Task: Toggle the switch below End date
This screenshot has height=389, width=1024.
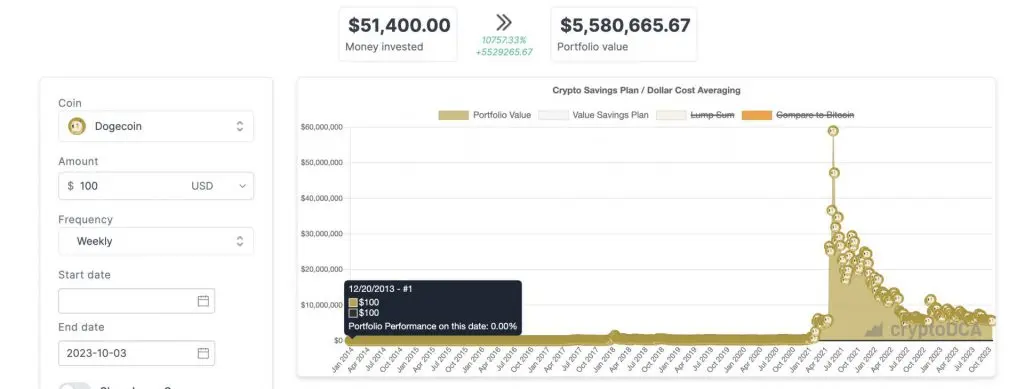Action: (74, 386)
